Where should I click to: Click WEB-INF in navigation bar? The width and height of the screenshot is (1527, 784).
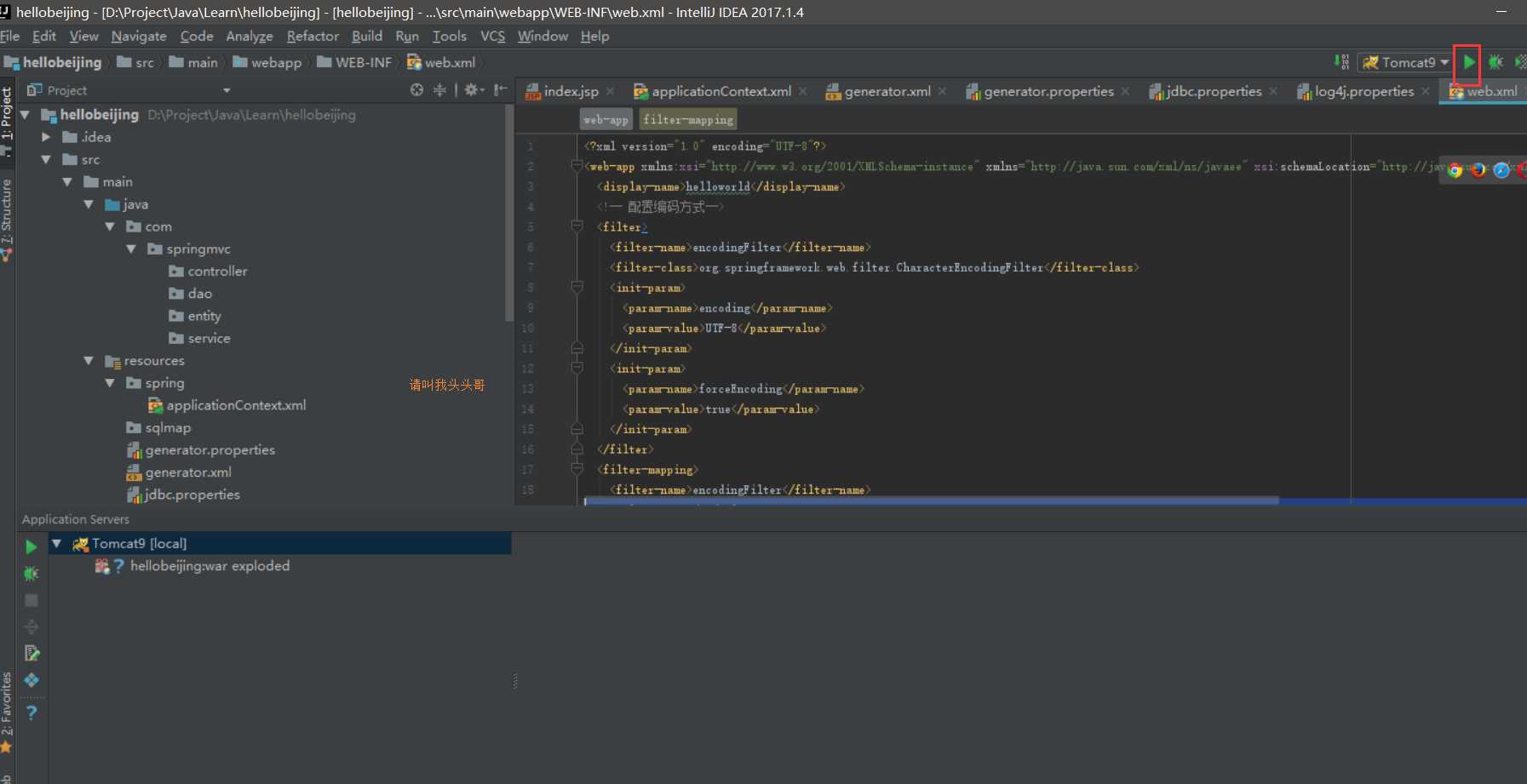(354, 62)
